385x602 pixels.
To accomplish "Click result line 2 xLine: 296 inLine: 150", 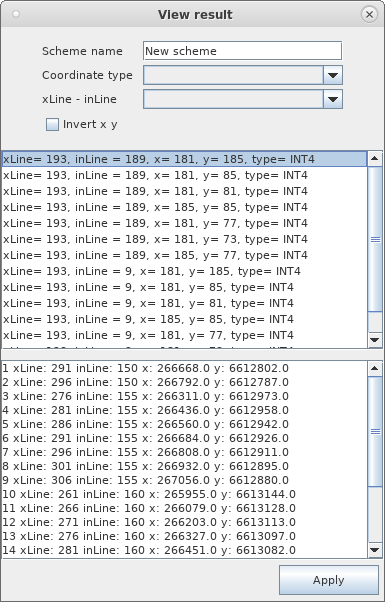I will [x=146, y=382].
